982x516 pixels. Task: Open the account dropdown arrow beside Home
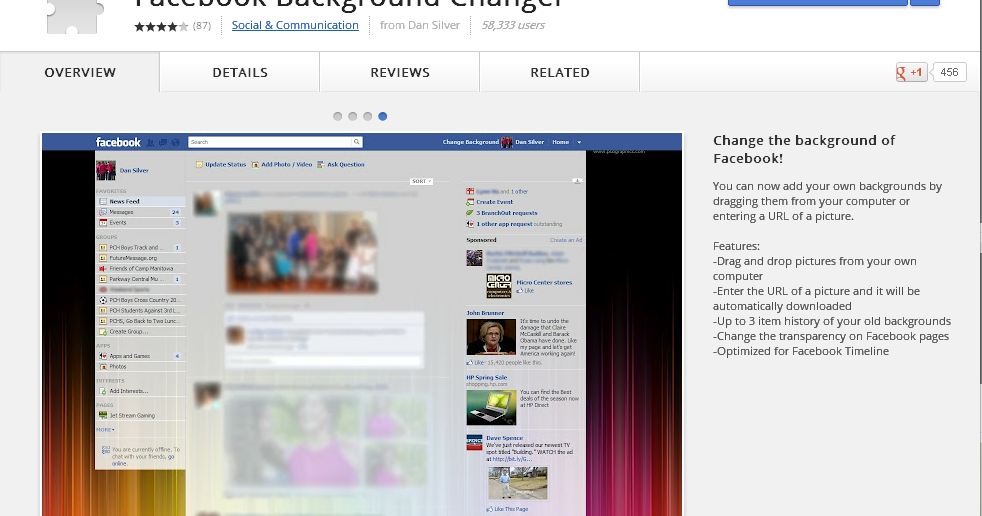[579, 142]
